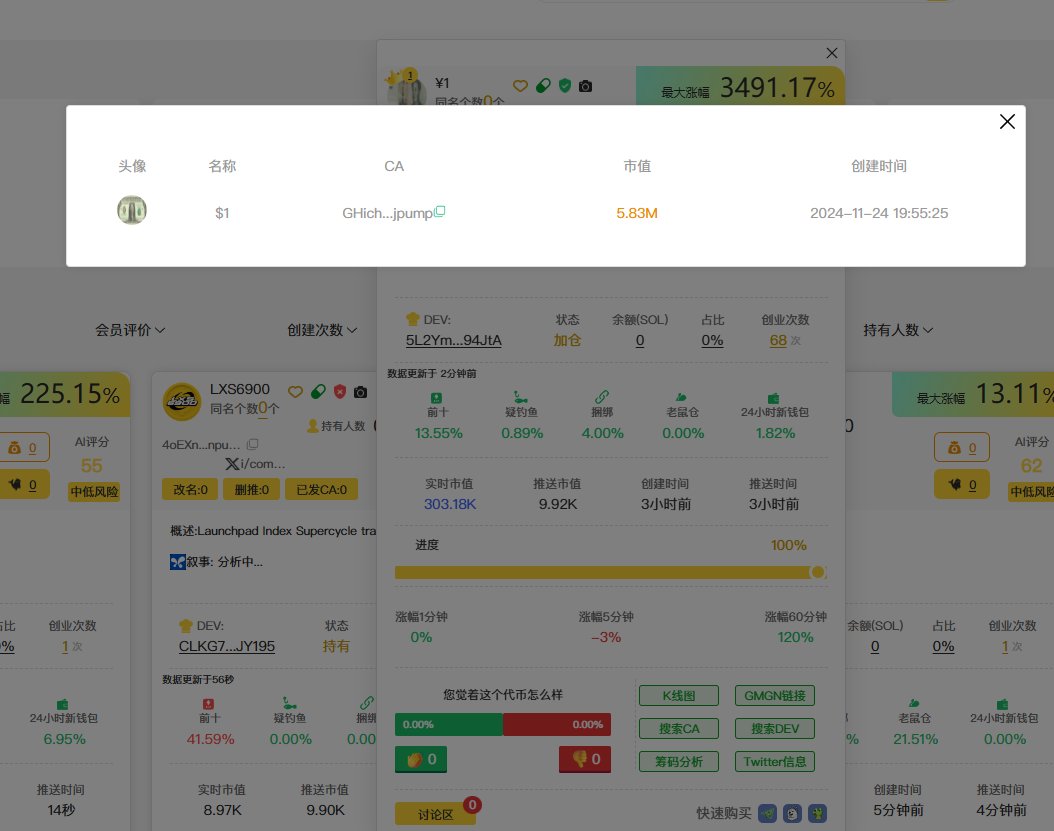The image size is (1054, 831).
Task: Expand the 会员评价 sort dropdown
Action: pyautogui.click(x=130, y=330)
